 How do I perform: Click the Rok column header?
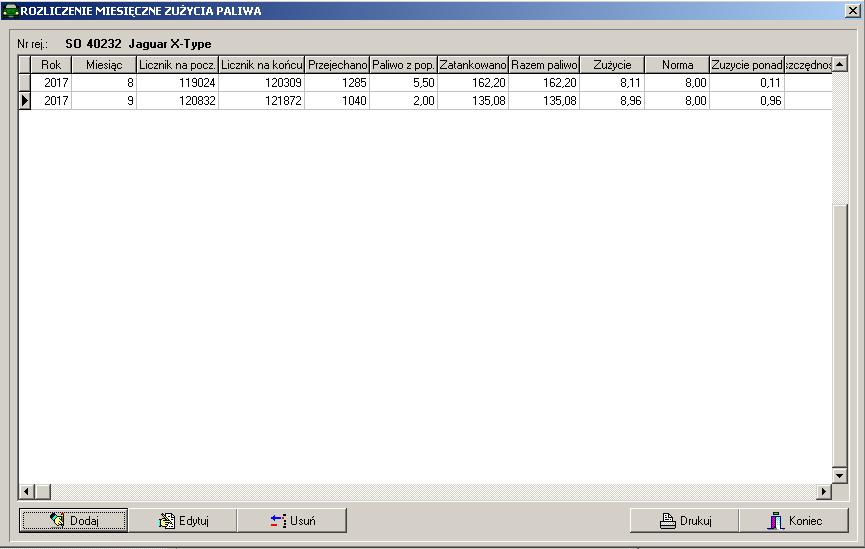(x=51, y=65)
